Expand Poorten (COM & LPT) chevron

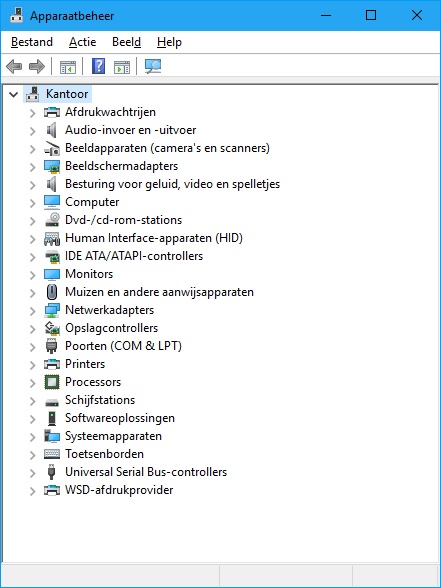coord(33,346)
